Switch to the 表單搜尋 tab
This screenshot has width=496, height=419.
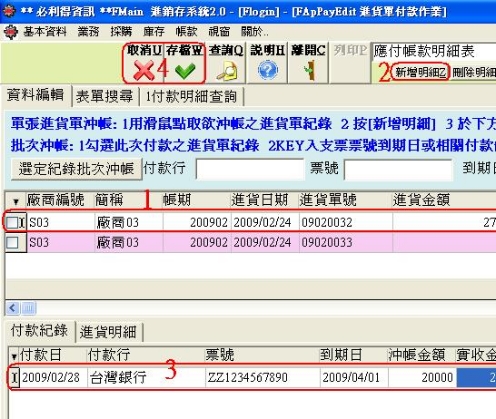[x=105, y=97]
